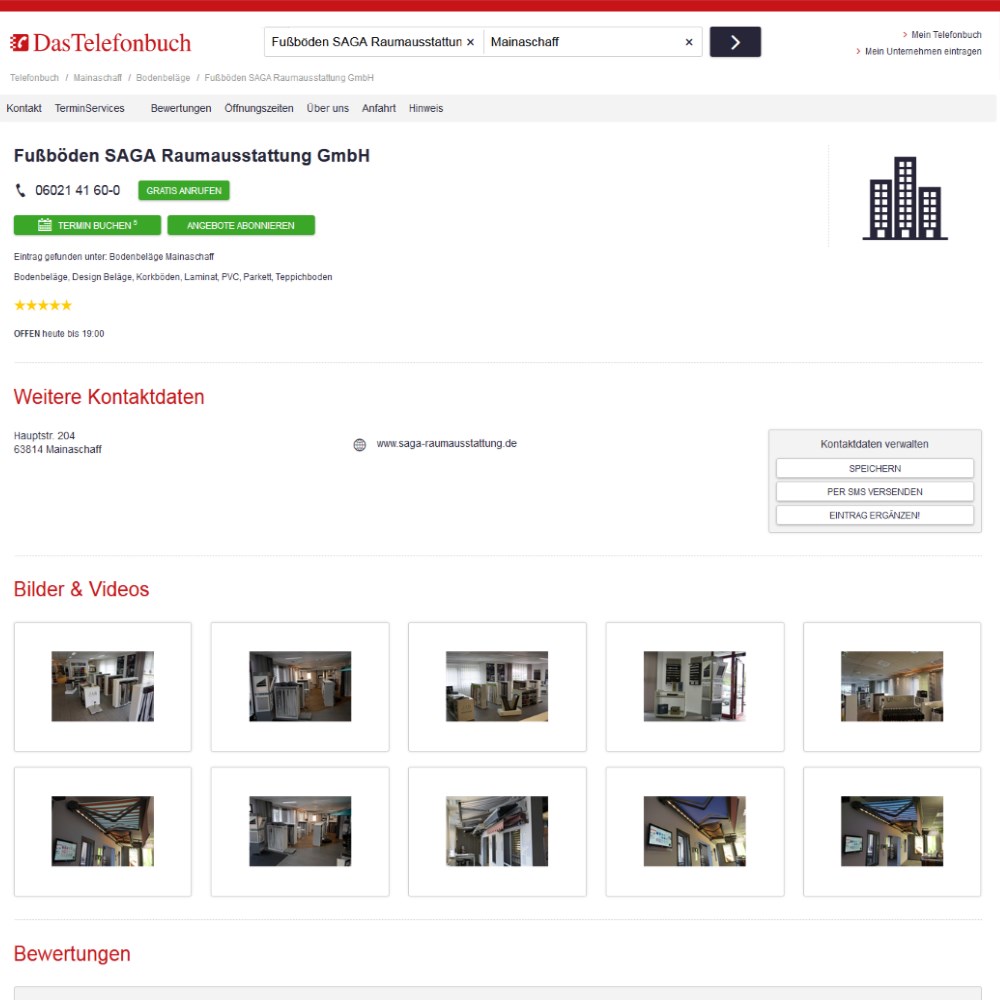Click the red 'Bewertungen' section heading

[72, 953]
